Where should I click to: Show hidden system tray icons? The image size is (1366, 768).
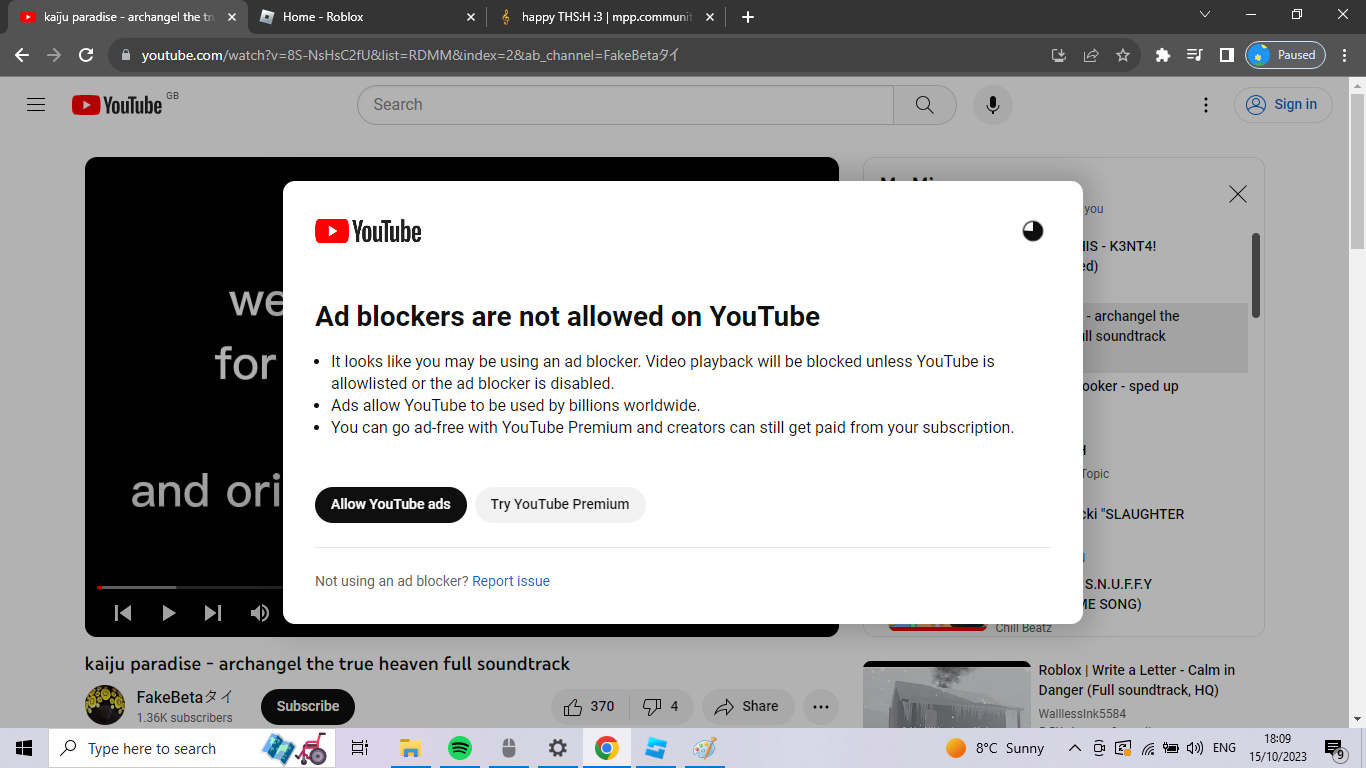1075,748
